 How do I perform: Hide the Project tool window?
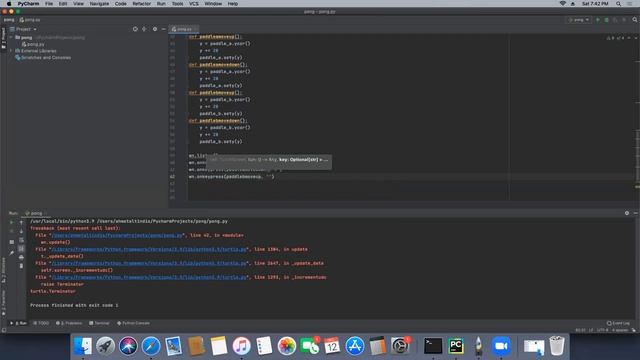pyautogui.click(x=163, y=29)
